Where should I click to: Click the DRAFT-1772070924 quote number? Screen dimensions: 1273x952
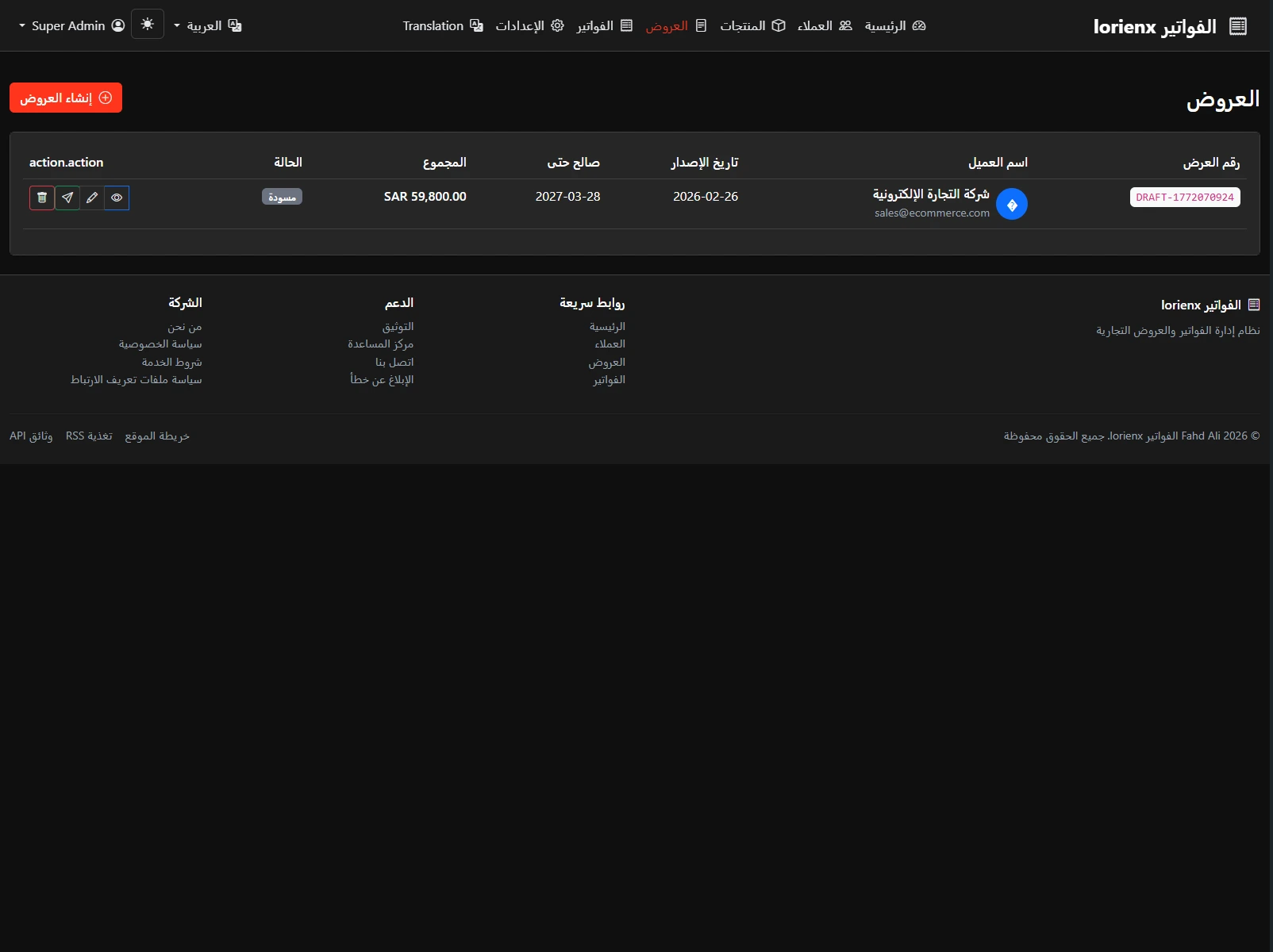[1184, 198]
